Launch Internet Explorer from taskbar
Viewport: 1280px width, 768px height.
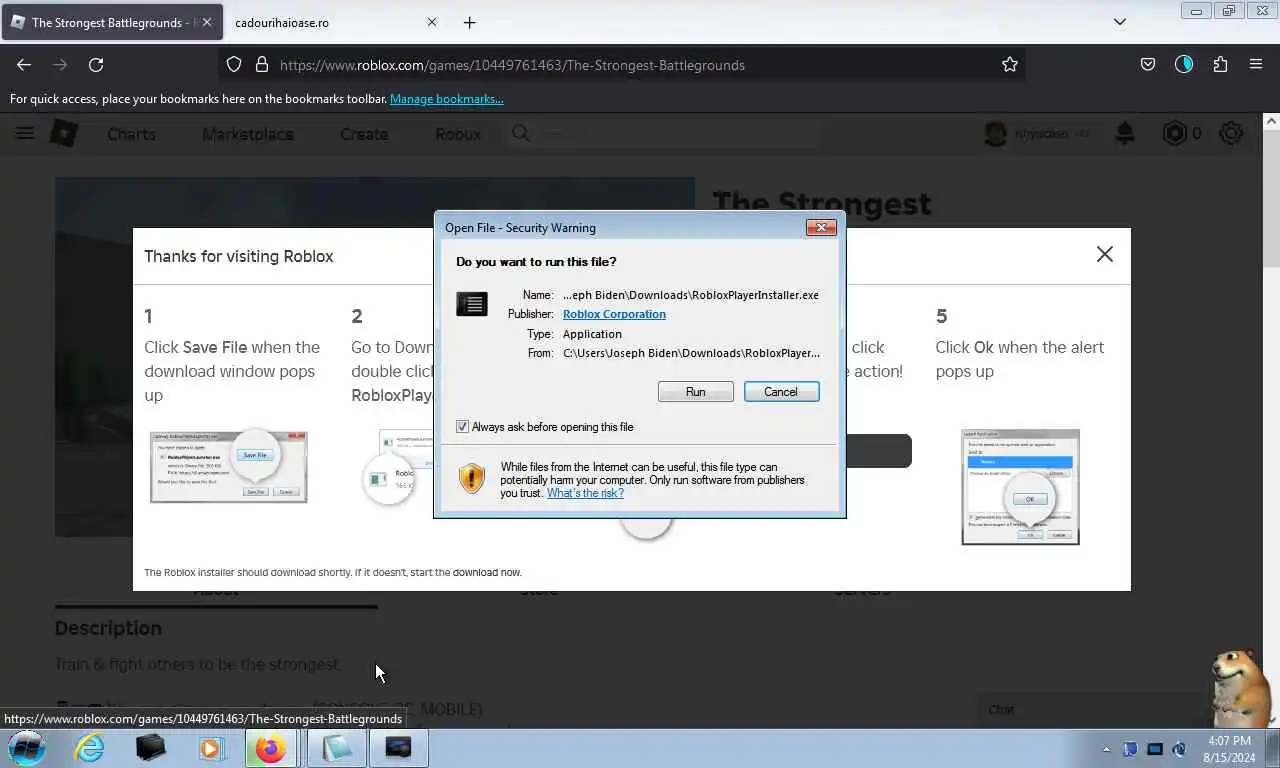tap(90, 748)
